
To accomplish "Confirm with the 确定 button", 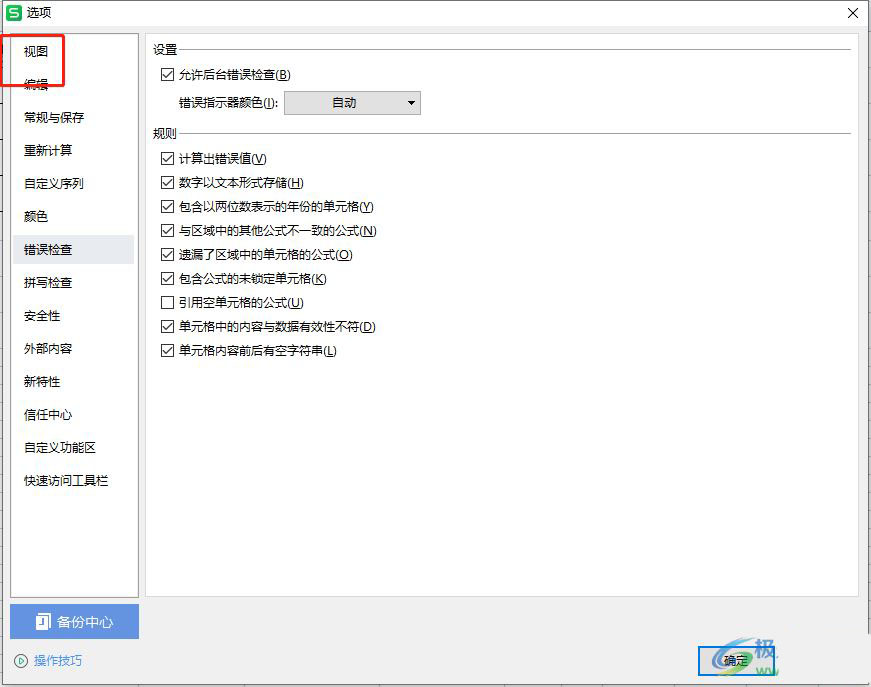I will tap(736, 661).
